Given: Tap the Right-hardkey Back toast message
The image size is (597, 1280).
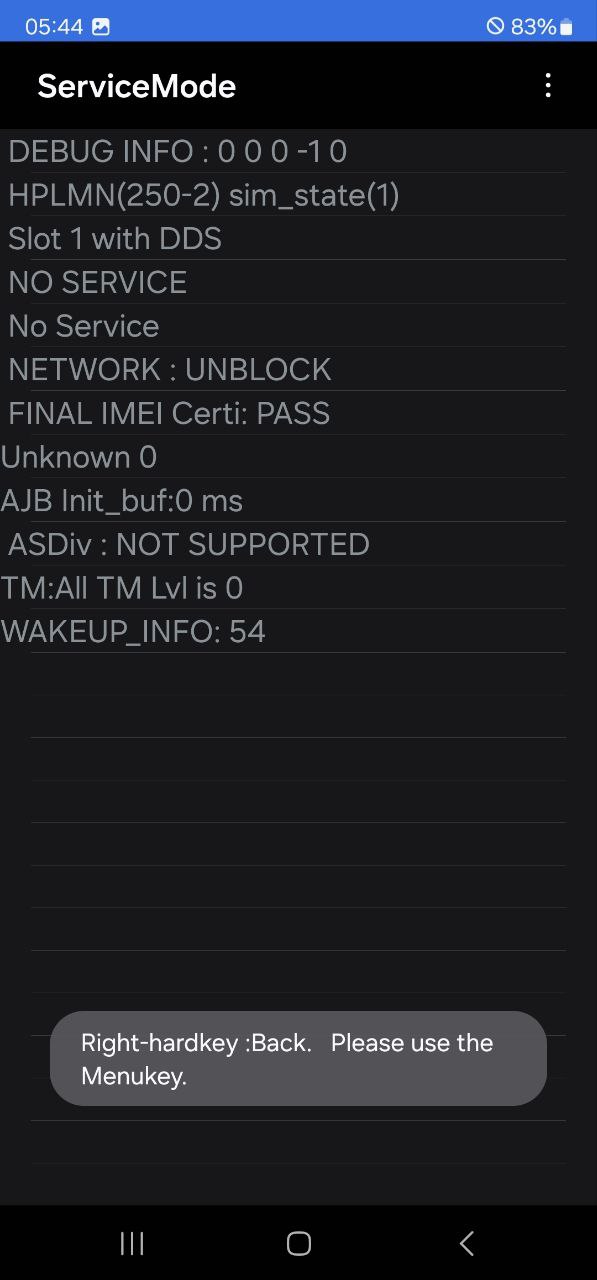Looking at the screenshot, I should tap(298, 1058).
